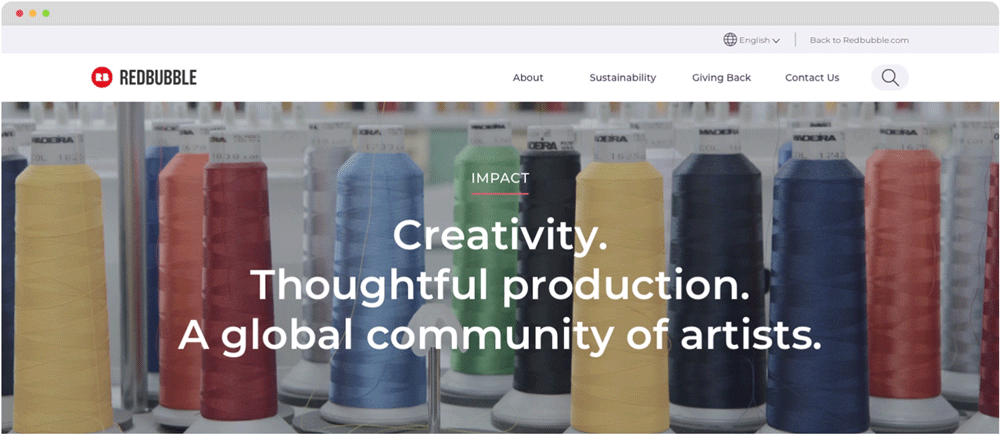Select Giving Back in navigation
The width and height of the screenshot is (1000, 434).
(x=721, y=78)
